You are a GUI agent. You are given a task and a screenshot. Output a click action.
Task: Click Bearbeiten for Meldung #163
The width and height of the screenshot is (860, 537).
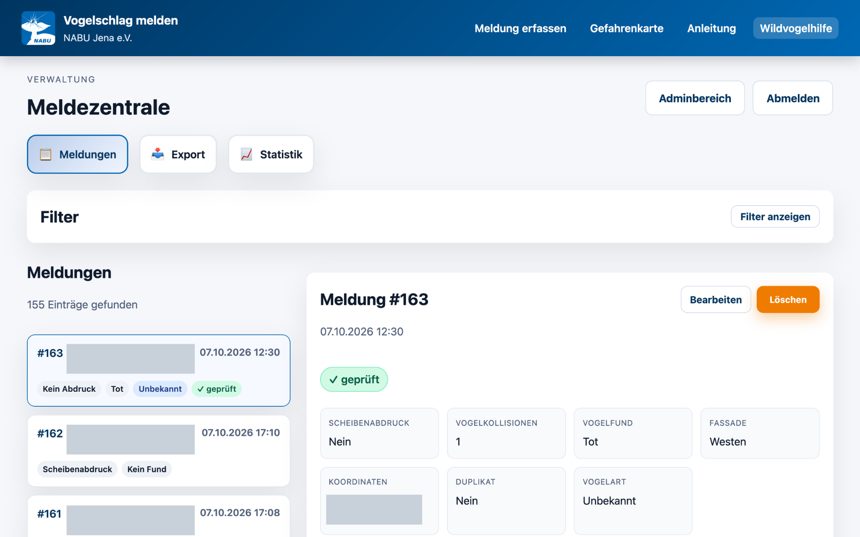click(x=715, y=299)
